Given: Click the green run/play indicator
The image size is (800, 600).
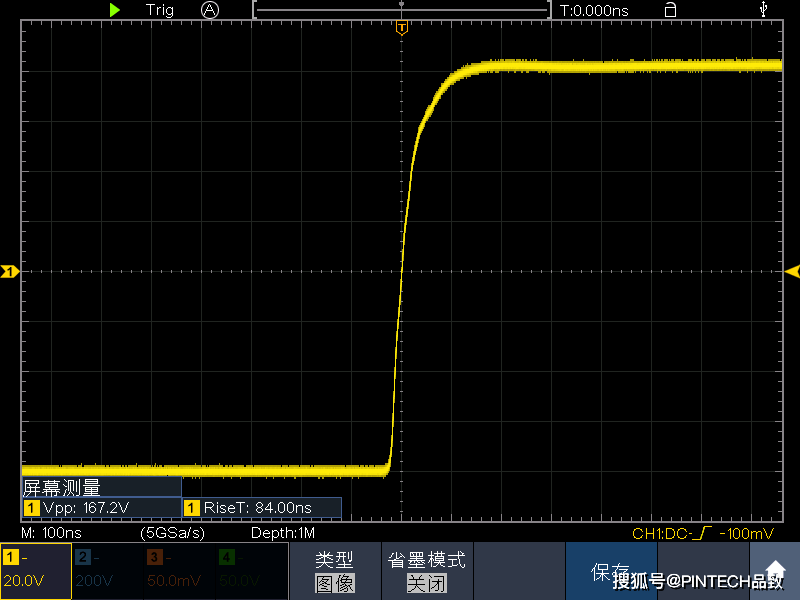Looking at the screenshot, I should click(115, 10).
